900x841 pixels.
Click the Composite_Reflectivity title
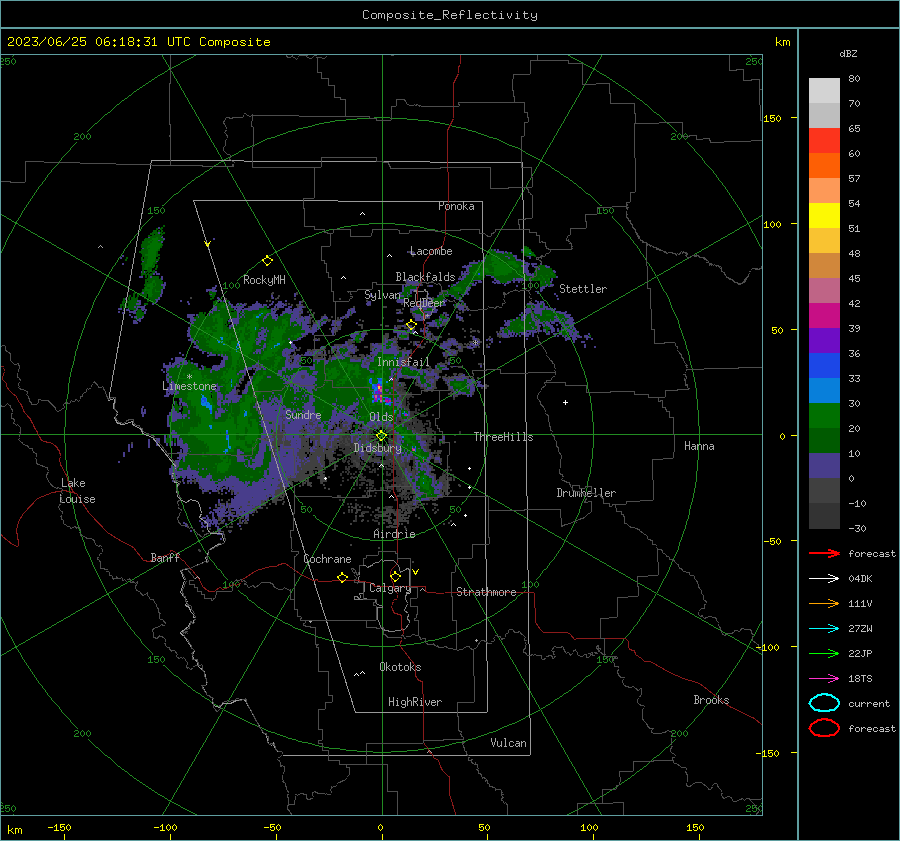pyautogui.click(x=450, y=15)
